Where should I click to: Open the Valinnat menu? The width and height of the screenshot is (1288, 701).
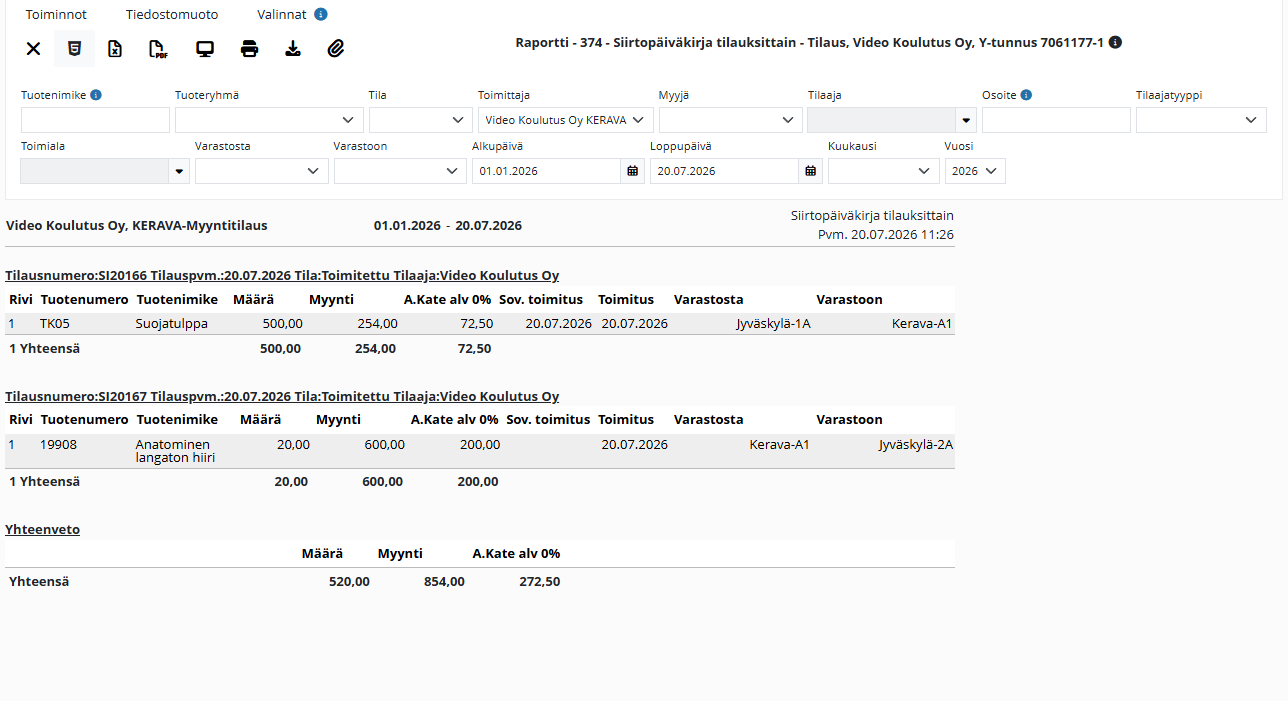click(x=282, y=15)
